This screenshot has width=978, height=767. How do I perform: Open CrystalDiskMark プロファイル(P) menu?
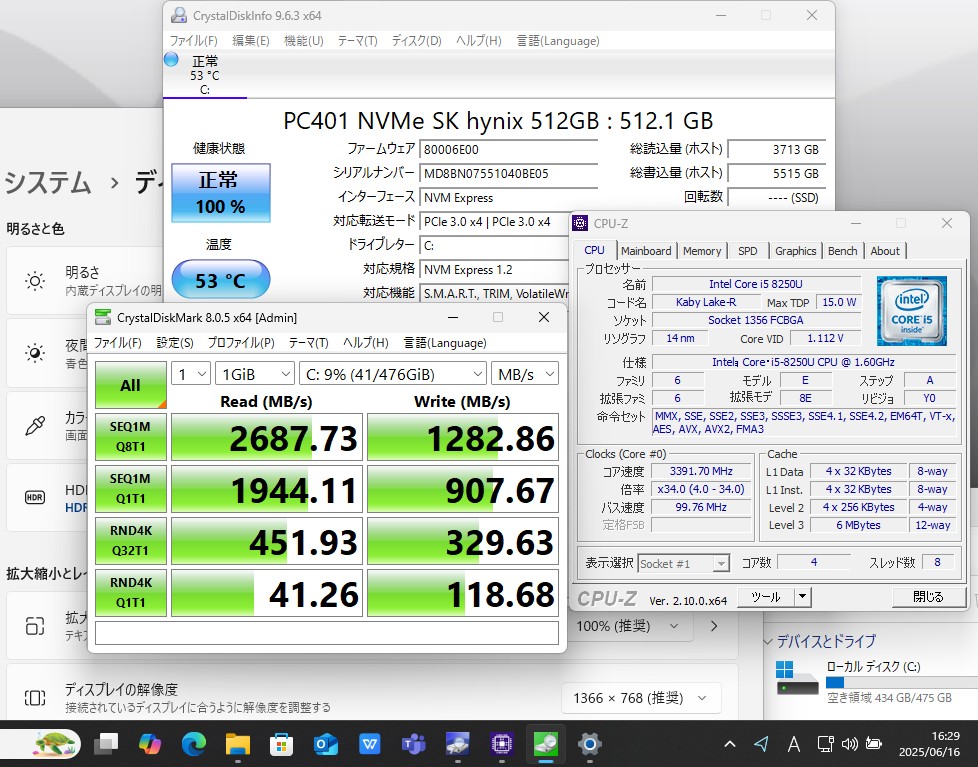coord(241,343)
